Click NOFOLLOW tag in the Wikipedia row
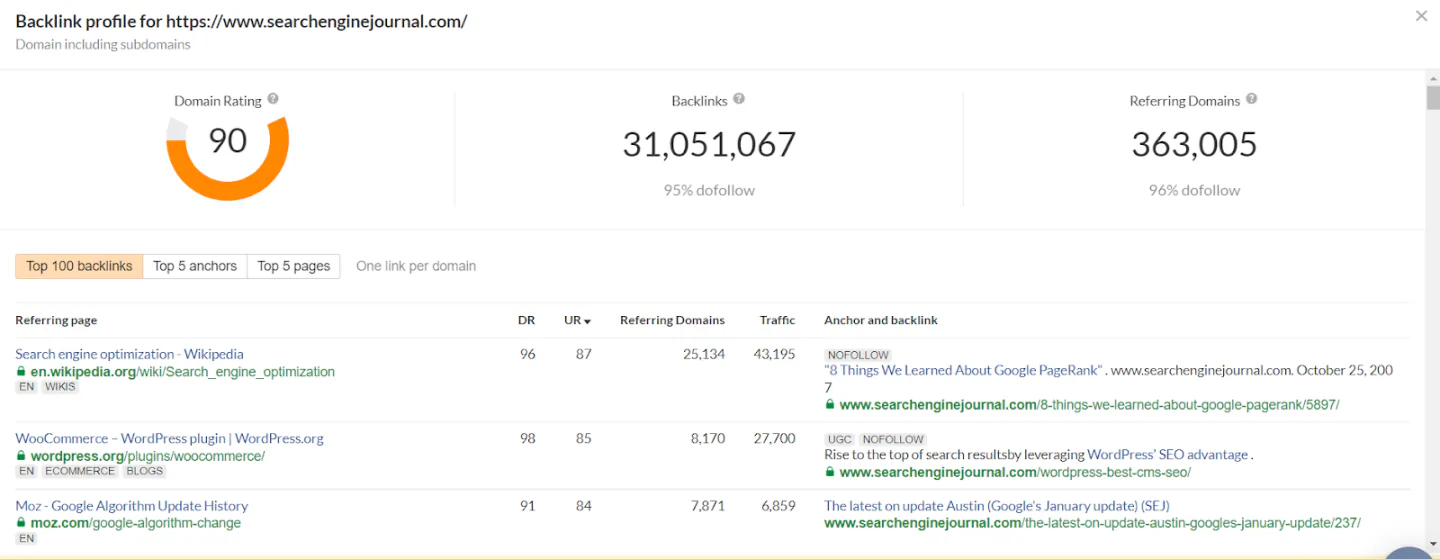Screen dimensions: 1440x559 858,355
